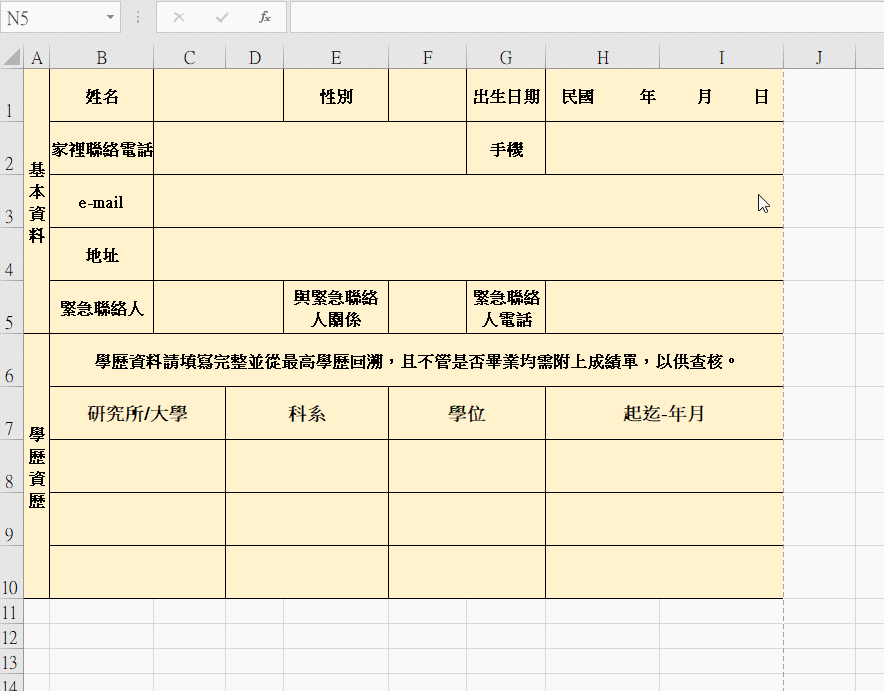Select the e-mail label cell
Image resolution: width=884 pixels, height=691 pixels.
pos(102,202)
